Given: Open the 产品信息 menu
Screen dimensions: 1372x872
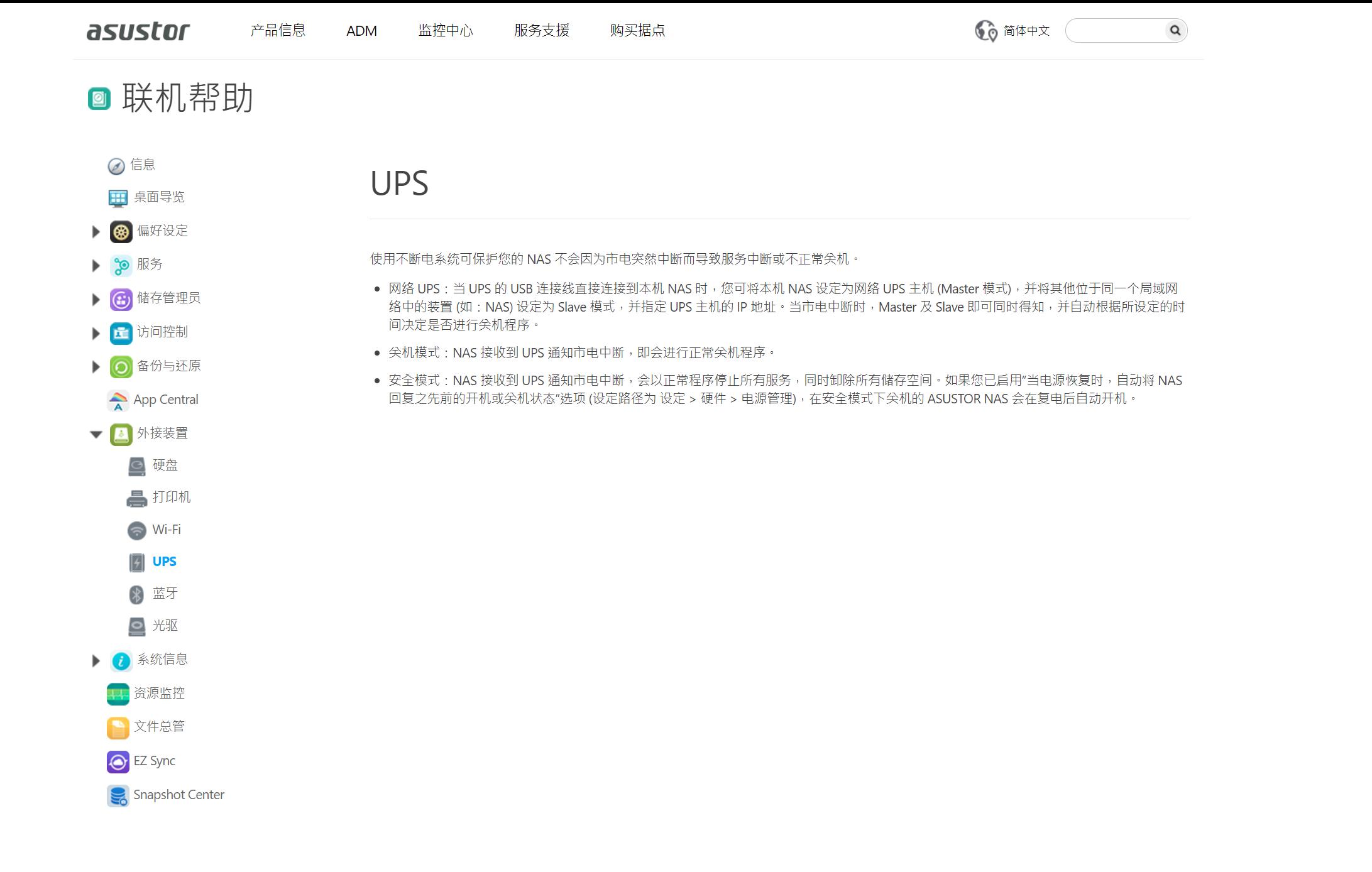Looking at the screenshot, I should coord(277,30).
